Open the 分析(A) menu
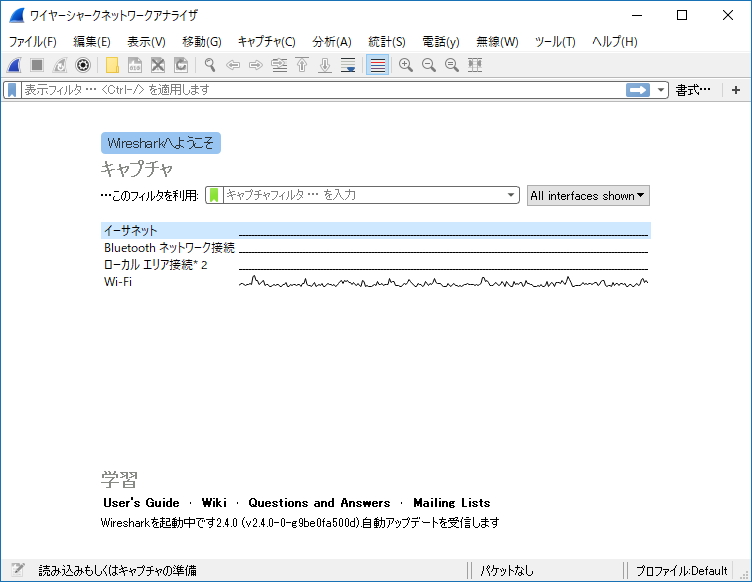752x582 pixels. pyautogui.click(x=332, y=42)
